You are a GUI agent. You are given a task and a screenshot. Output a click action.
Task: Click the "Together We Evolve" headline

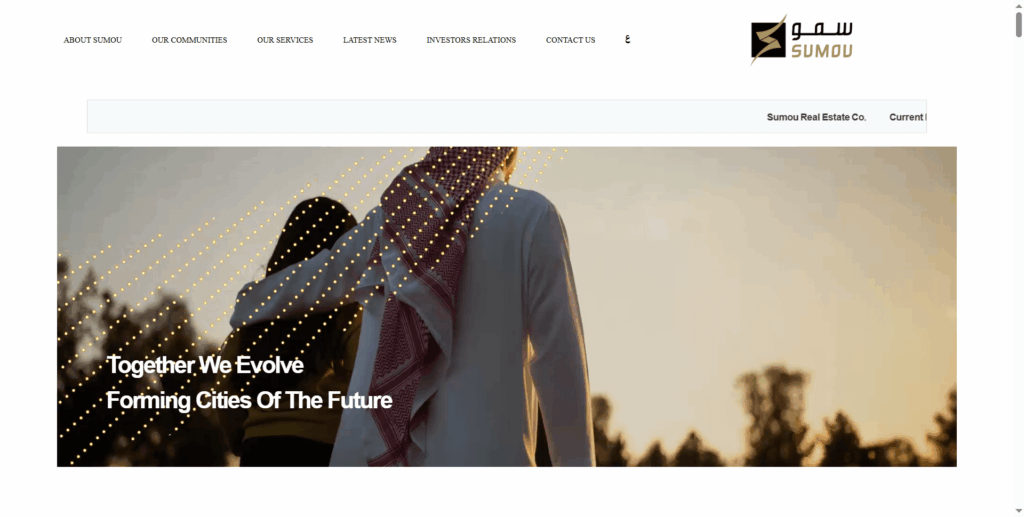click(x=204, y=365)
